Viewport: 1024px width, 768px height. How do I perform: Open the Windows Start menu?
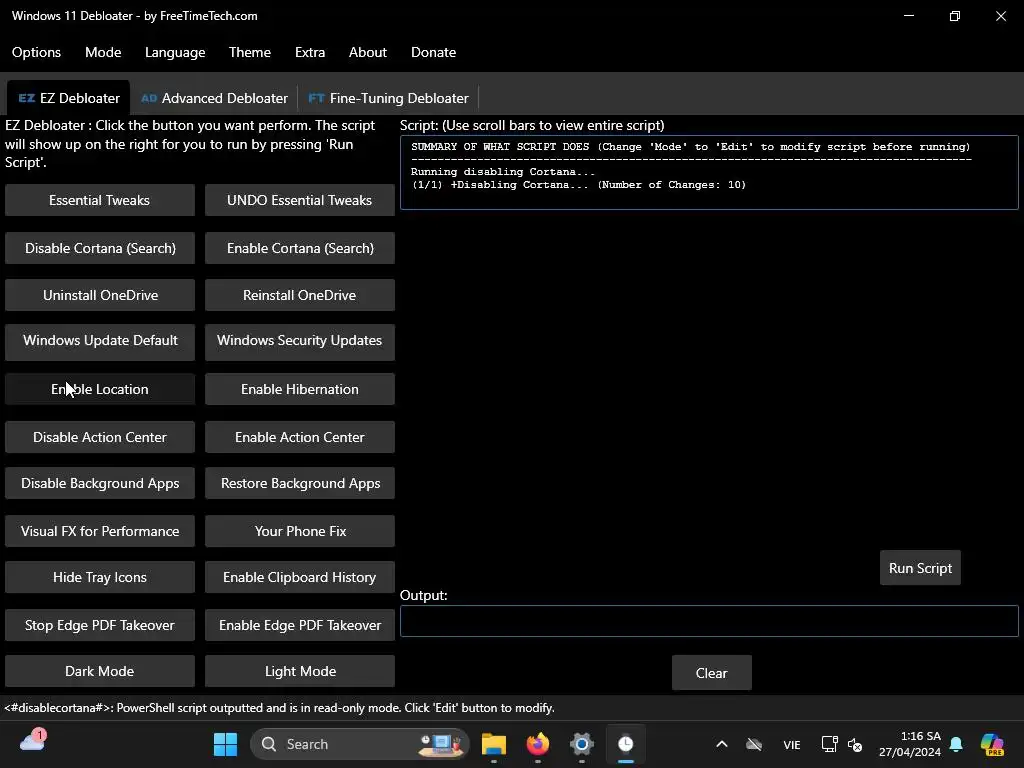coord(225,744)
